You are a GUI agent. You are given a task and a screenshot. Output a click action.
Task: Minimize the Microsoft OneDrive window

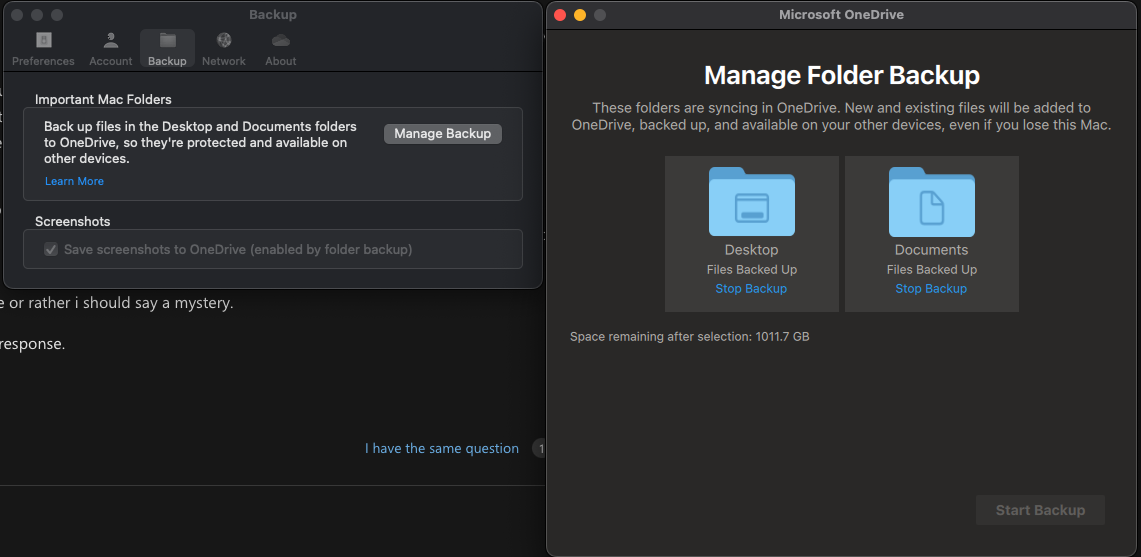point(580,15)
